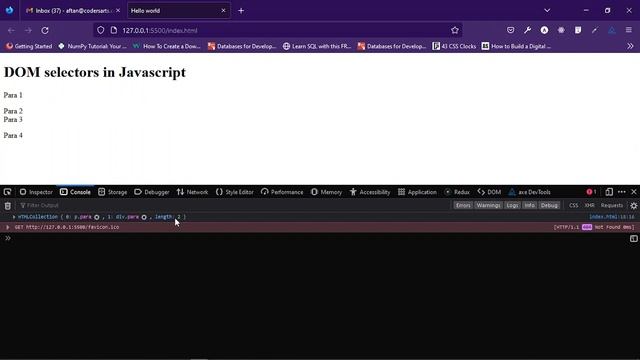Viewport: 640px width, 360px height.
Task: Open the tracking protection shield icon
Action: 100,30
